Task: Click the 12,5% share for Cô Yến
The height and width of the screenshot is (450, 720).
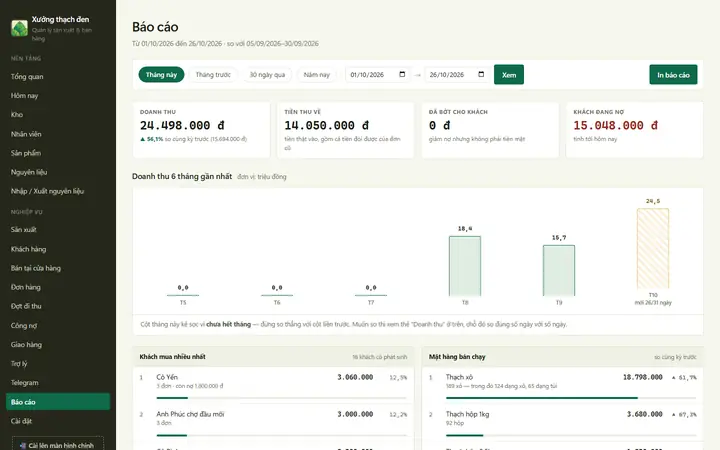Action: [x=398, y=377]
